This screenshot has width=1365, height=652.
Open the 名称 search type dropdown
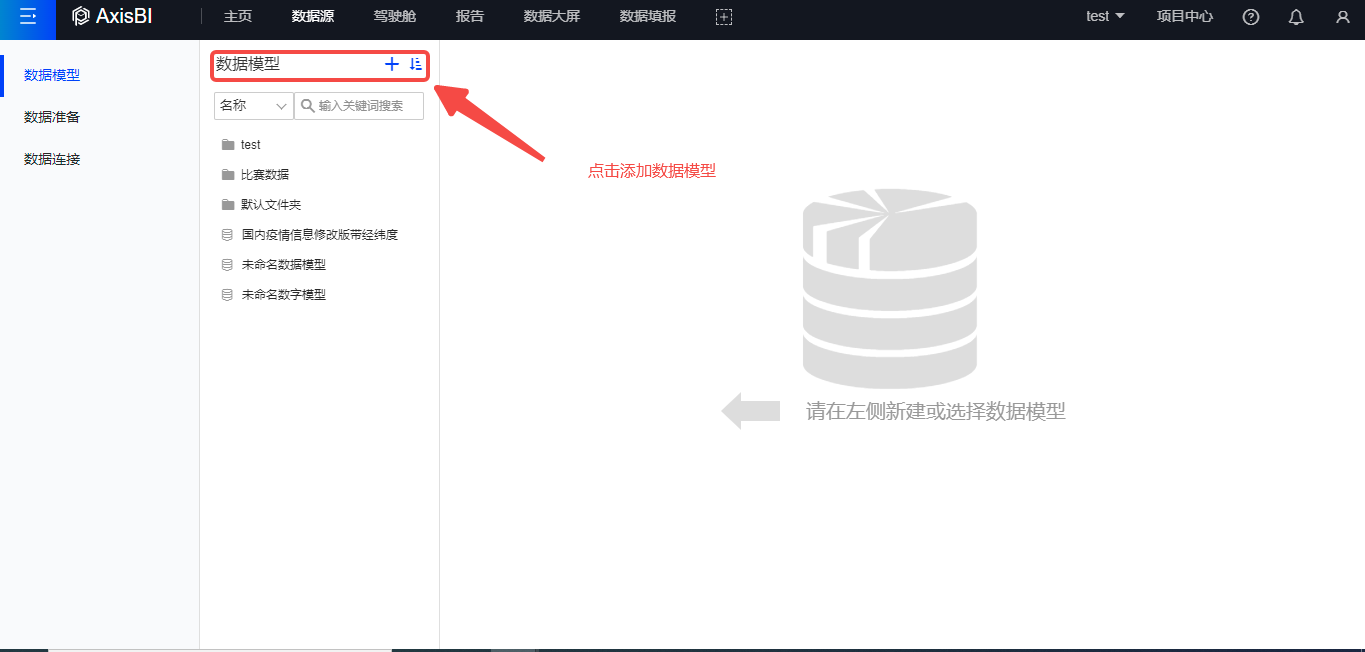tap(253, 106)
